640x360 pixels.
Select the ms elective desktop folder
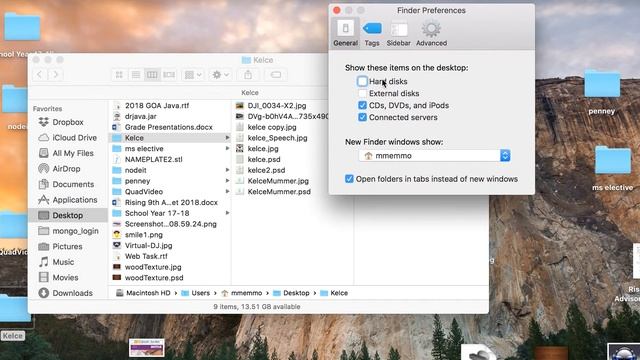[x=612, y=169]
